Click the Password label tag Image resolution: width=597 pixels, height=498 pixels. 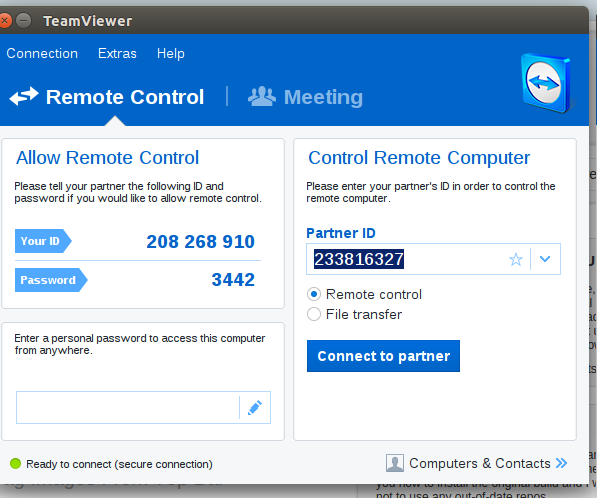pos(51,280)
